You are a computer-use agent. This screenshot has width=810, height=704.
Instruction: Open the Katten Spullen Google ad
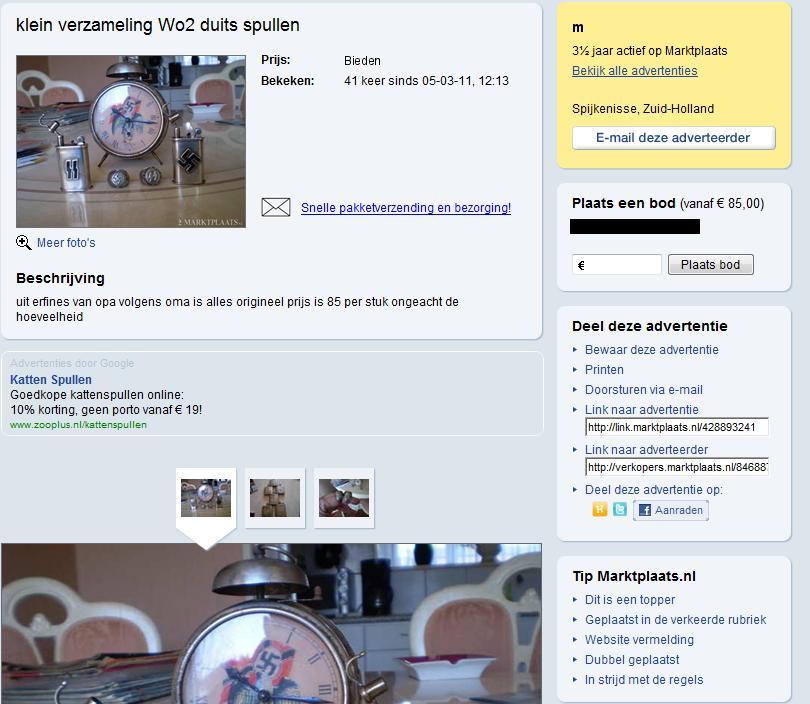click(51, 380)
